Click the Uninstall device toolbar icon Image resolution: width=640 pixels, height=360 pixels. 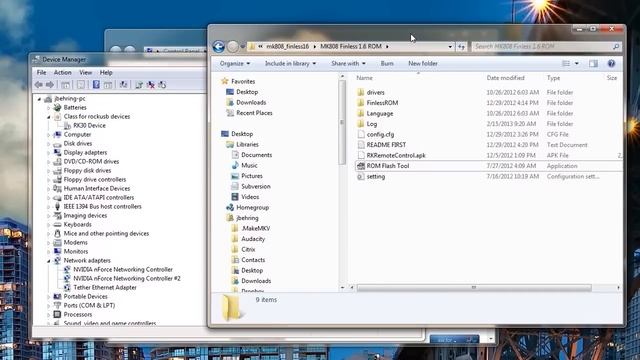pos(151,85)
